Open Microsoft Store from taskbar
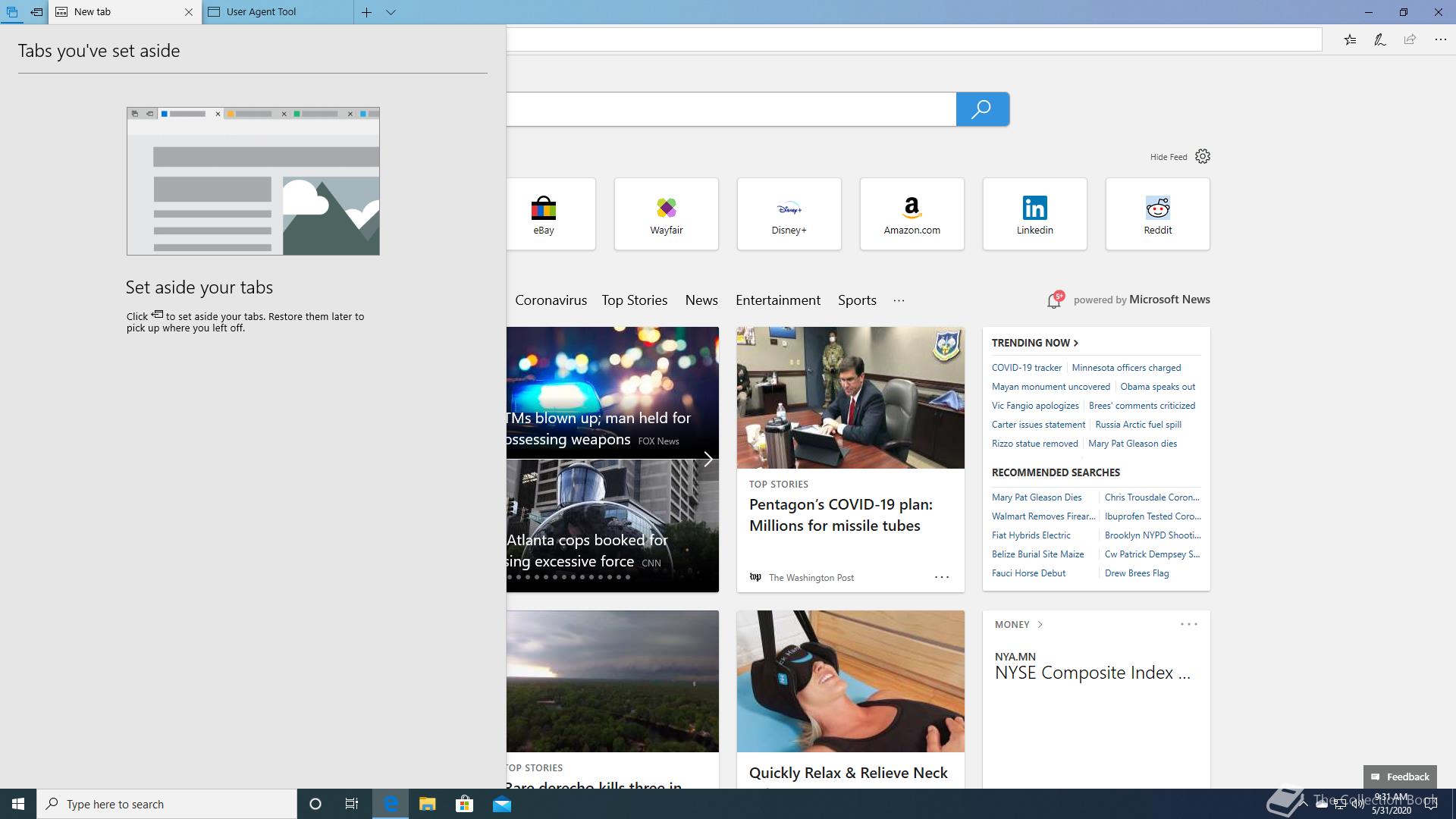Image resolution: width=1456 pixels, height=819 pixels. 464,804
